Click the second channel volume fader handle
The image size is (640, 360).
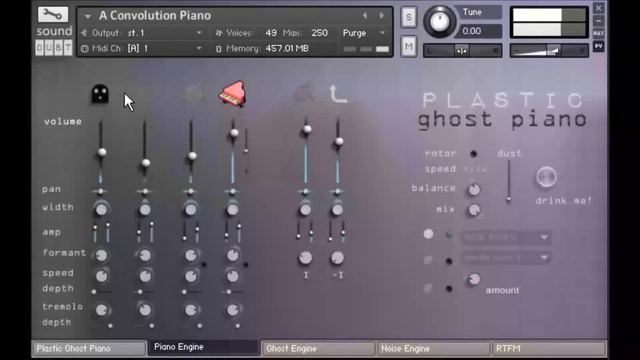tap(146, 163)
